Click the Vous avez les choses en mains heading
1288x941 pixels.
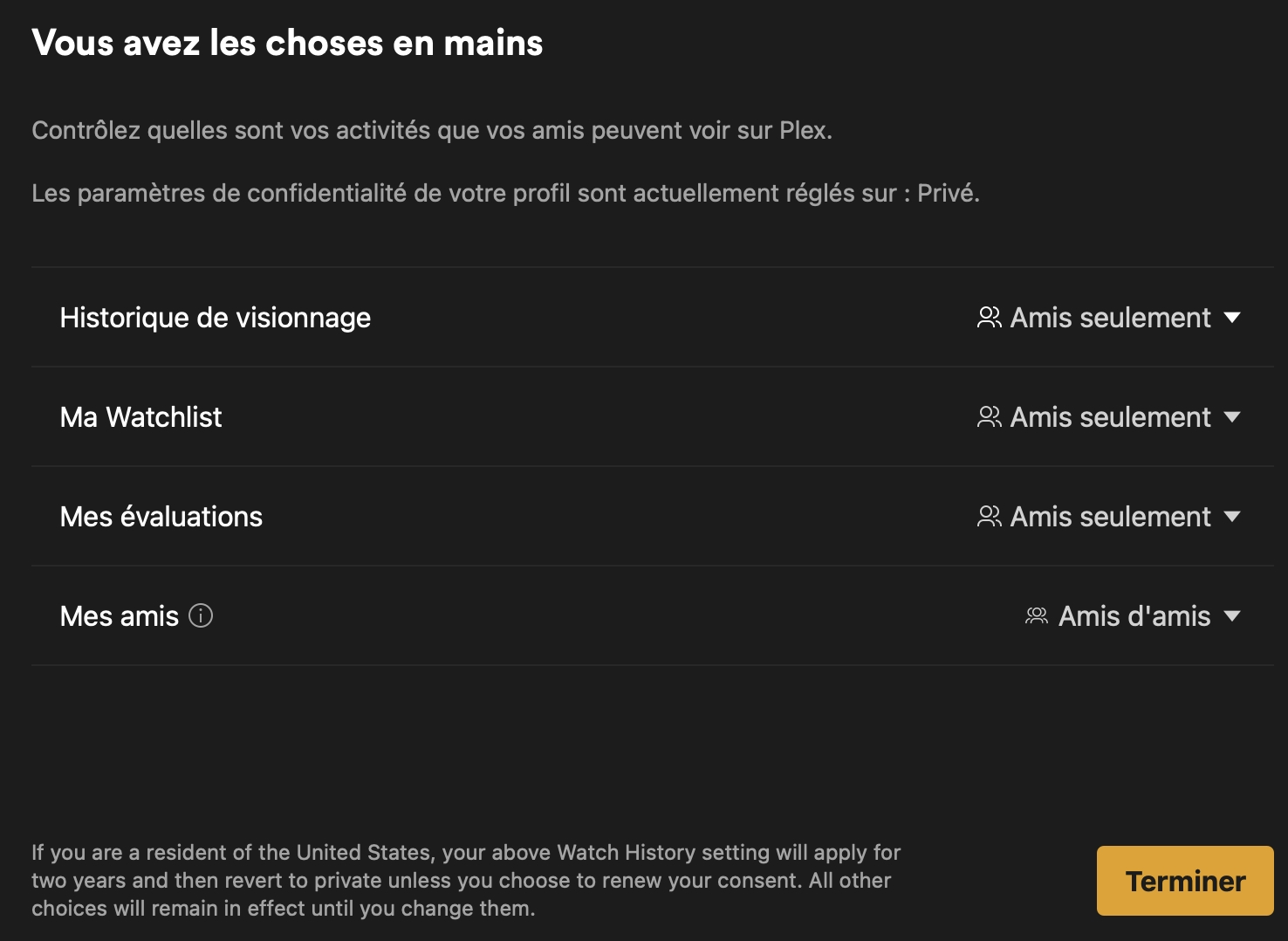coord(287,43)
